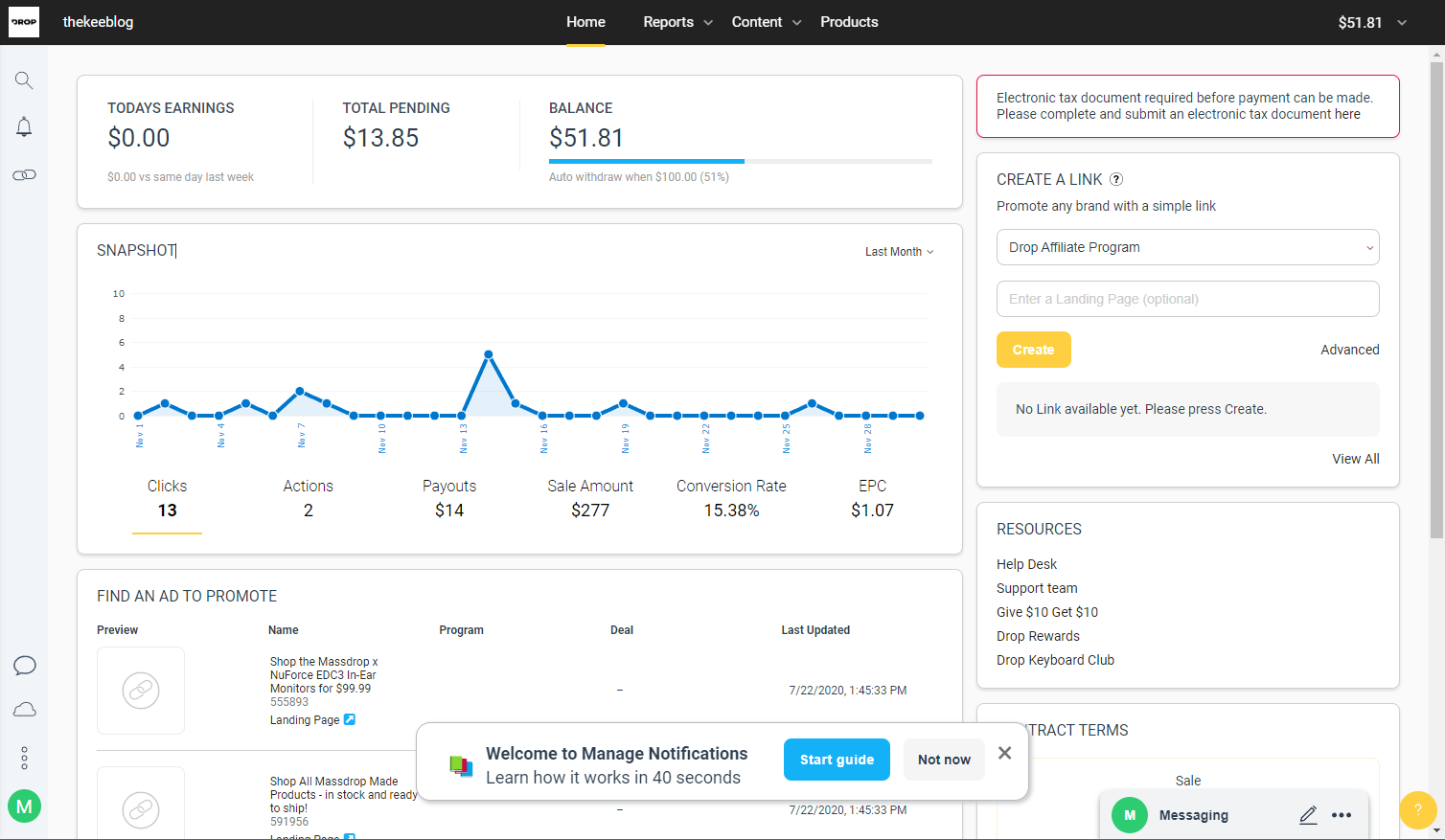Image resolution: width=1445 pixels, height=840 pixels.
Task: Select the Conversion Rate metric
Action: (731, 498)
